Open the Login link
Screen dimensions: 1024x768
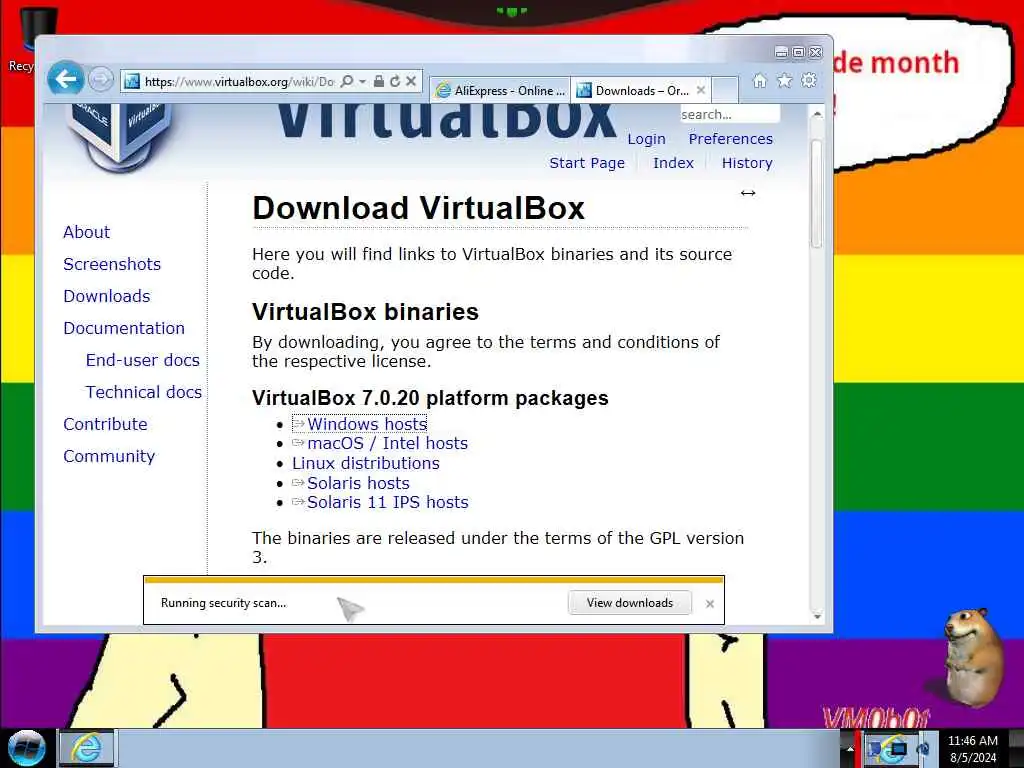(x=647, y=139)
